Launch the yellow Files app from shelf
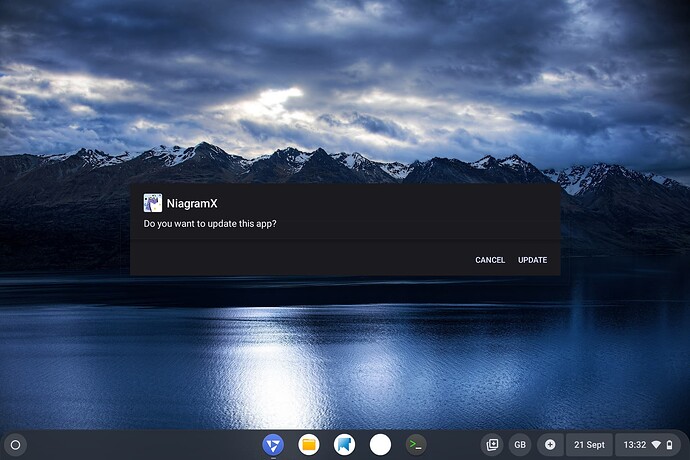The width and height of the screenshot is (690, 460). click(x=309, y=445)
